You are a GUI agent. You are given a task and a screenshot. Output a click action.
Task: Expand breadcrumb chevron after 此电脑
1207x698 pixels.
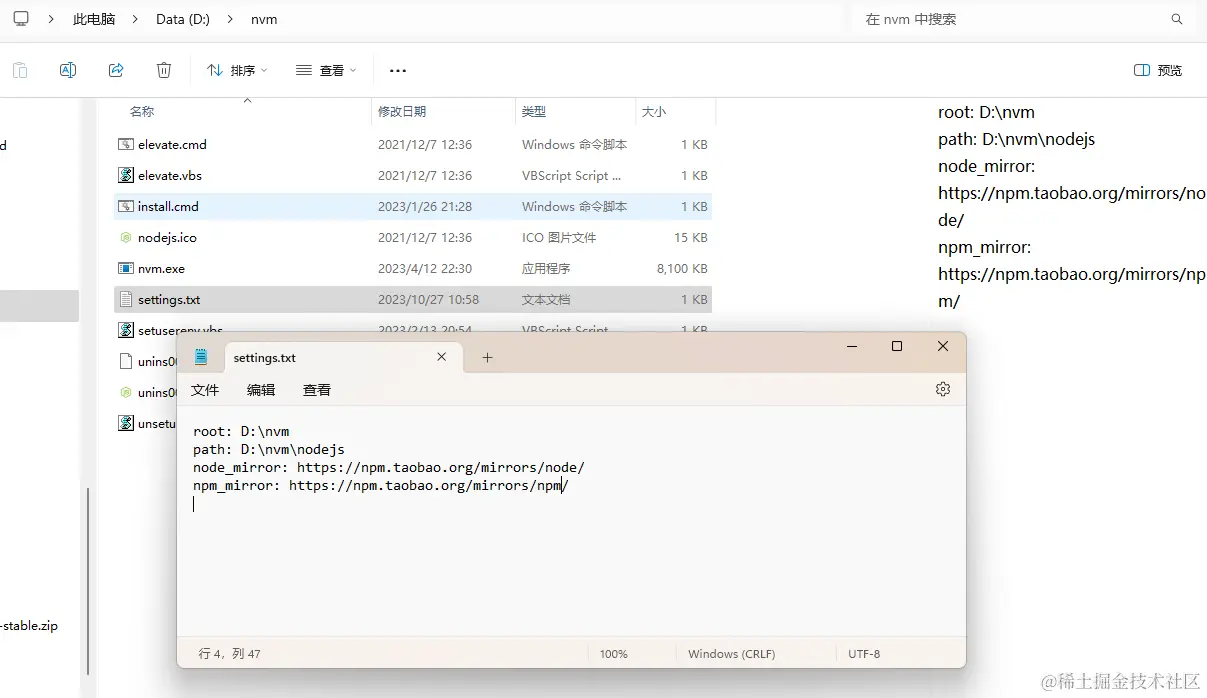pyautogui.click(x=136, y=19)
